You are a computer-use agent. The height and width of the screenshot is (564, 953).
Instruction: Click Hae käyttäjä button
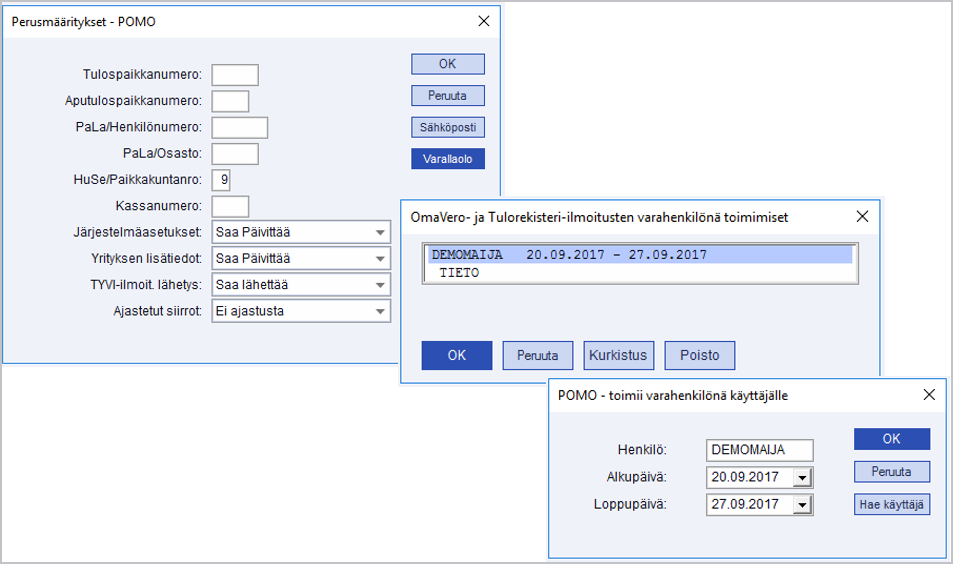point(892,505)
